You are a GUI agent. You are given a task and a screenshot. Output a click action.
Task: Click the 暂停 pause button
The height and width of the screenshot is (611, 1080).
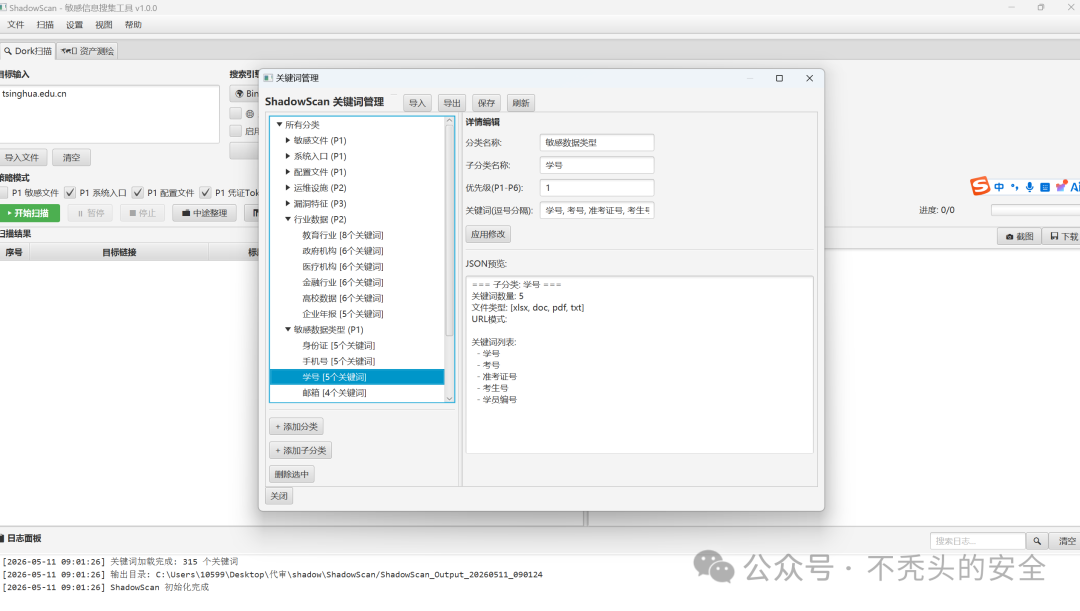[x=91, y=214]
